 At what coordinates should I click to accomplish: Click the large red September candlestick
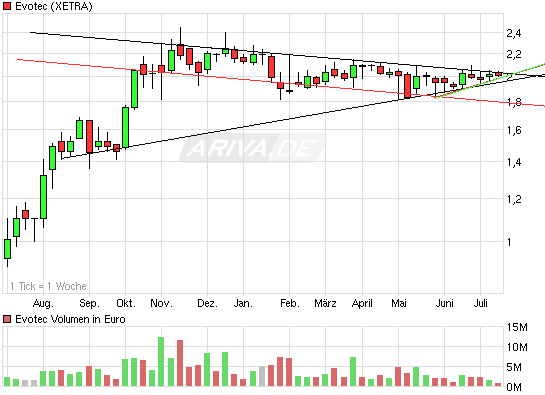click(x=89, y=137)
